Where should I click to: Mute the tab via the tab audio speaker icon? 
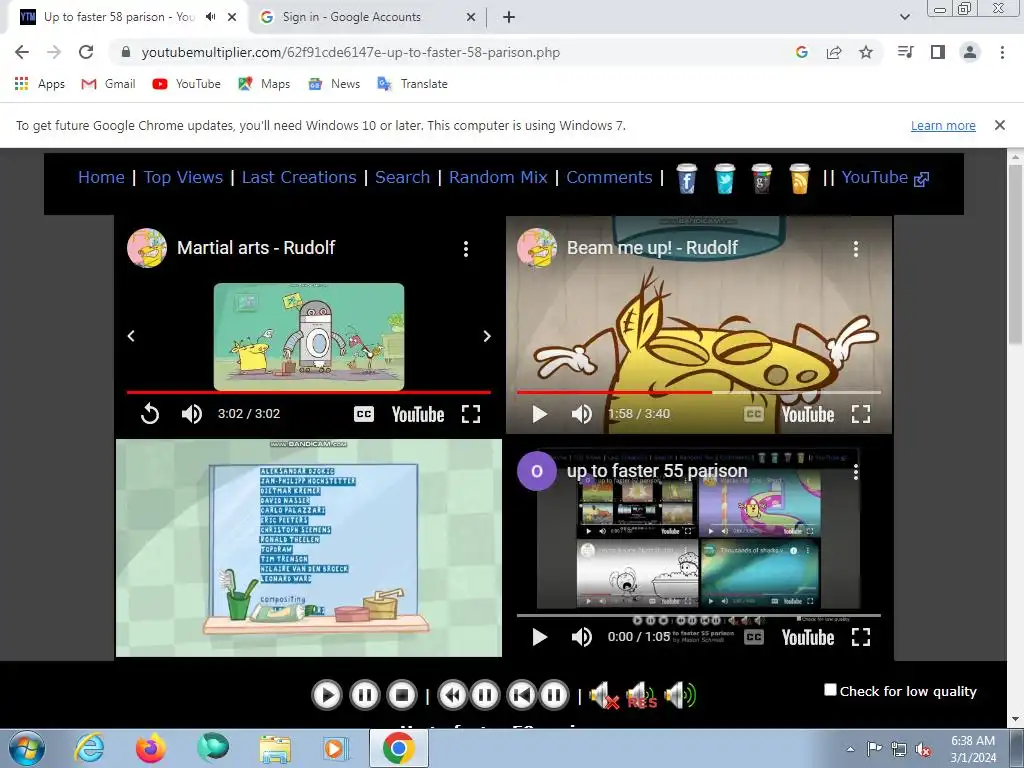[x=210, y=17]
